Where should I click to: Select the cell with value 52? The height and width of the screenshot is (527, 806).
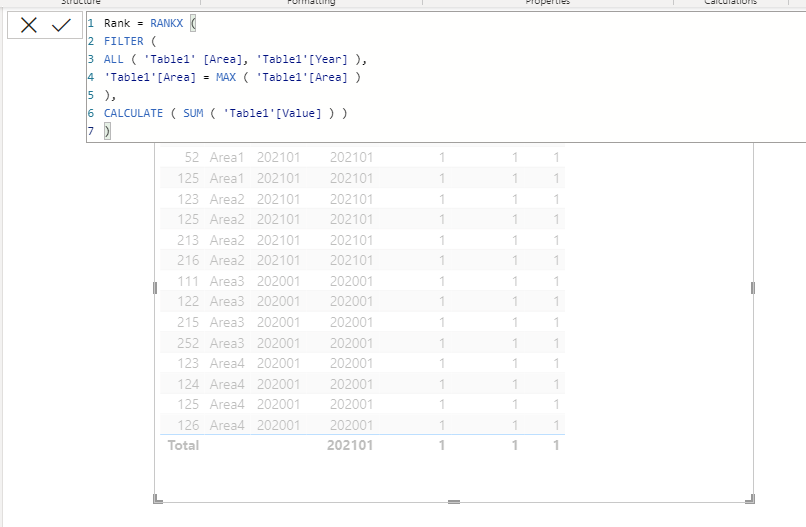[x=192, y=157]
